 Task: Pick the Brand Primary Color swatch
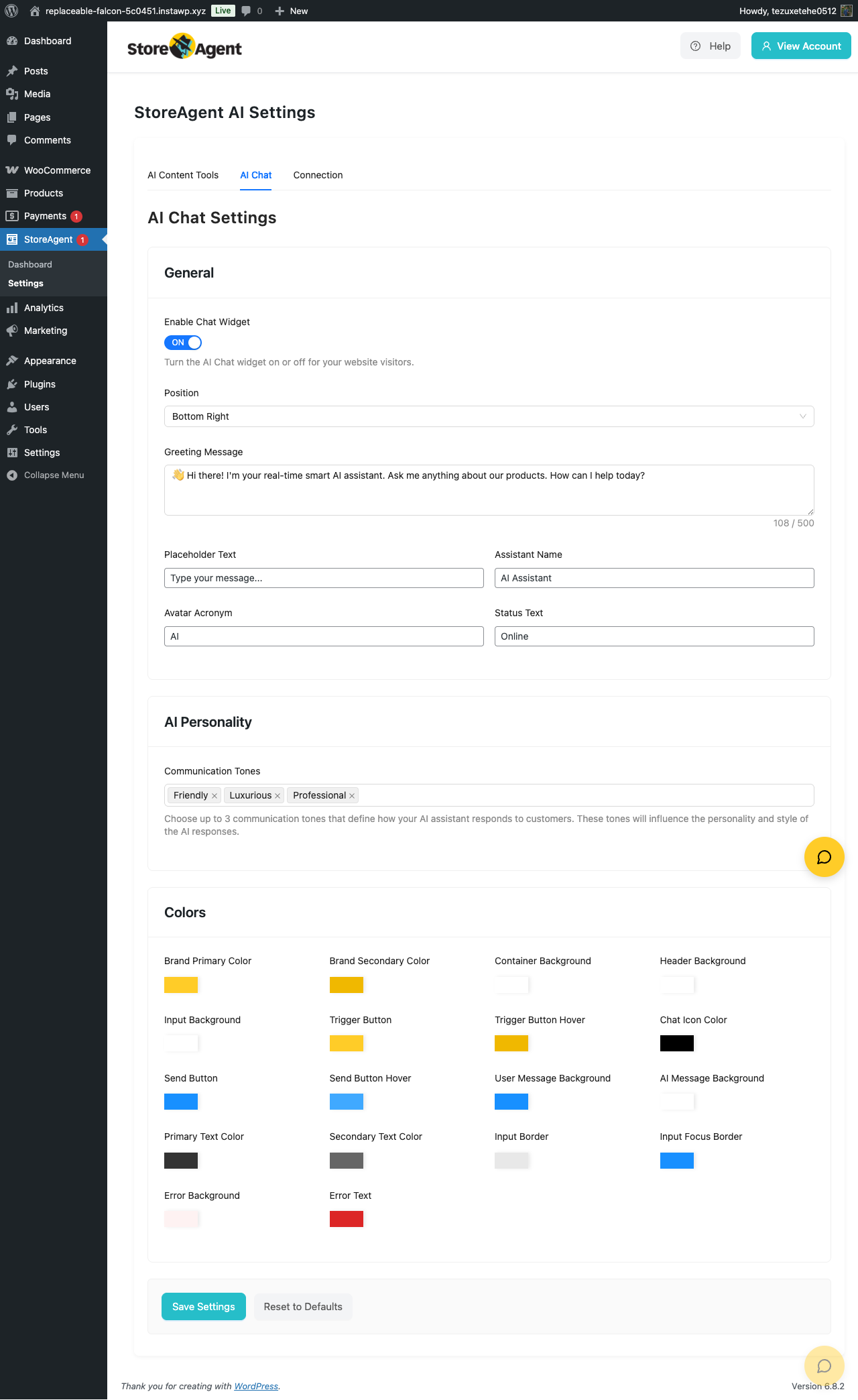[181, 985]
